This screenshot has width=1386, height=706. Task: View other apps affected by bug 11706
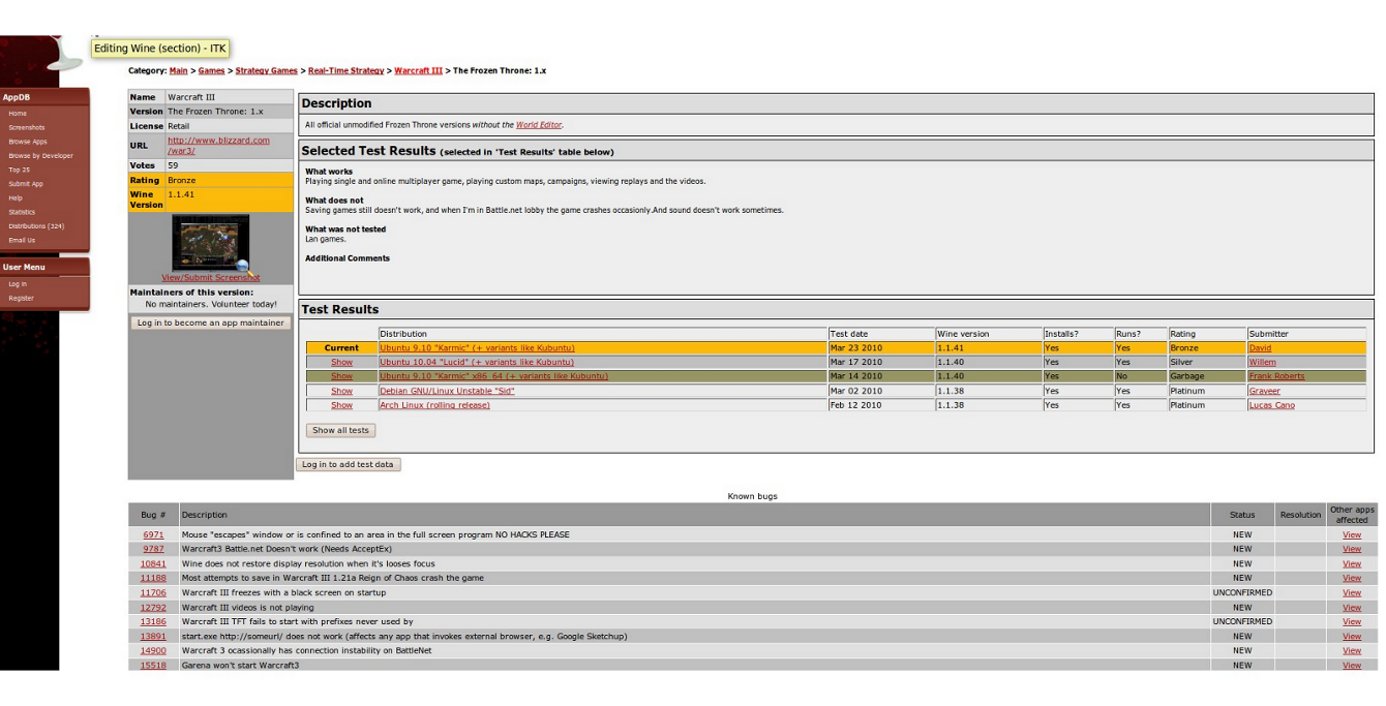tap(1351, 593)
